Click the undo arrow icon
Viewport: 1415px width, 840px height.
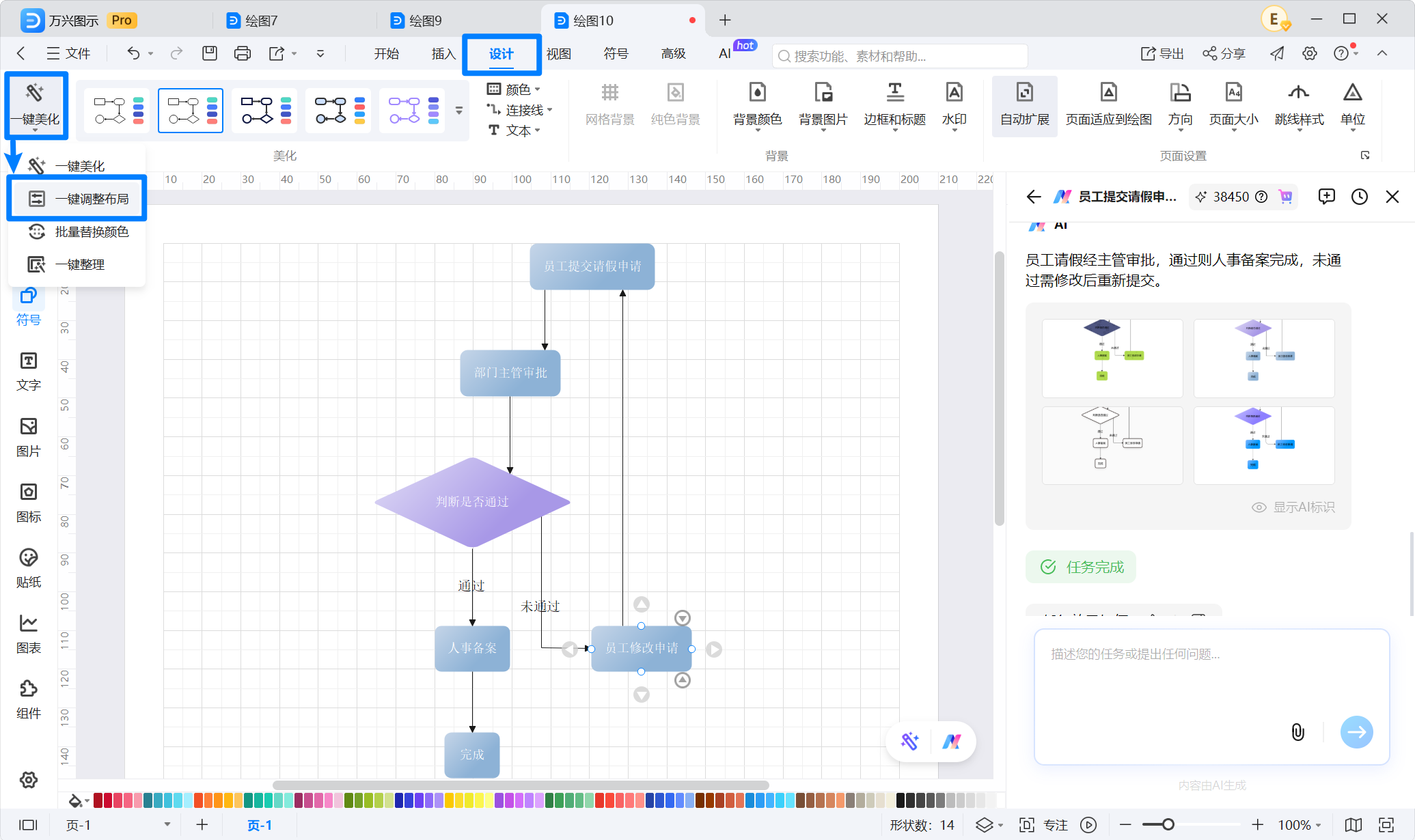(133, 53)
